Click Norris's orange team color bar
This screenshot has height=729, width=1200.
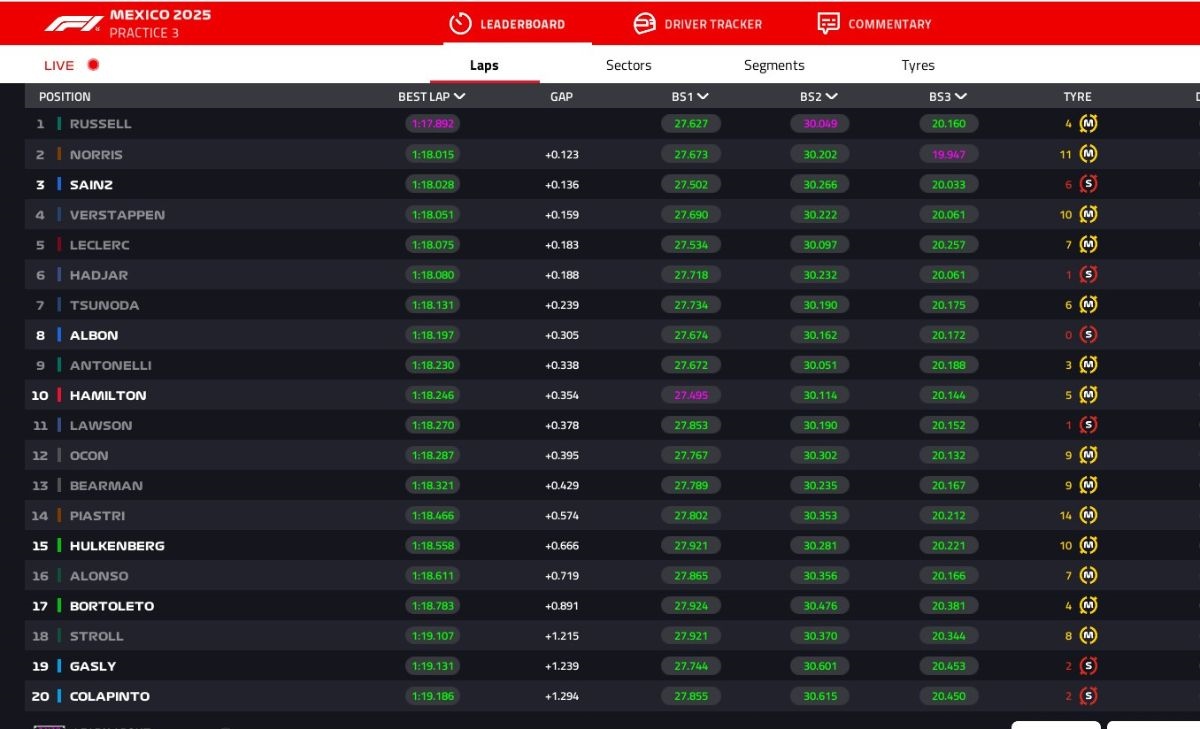point(59,155)
